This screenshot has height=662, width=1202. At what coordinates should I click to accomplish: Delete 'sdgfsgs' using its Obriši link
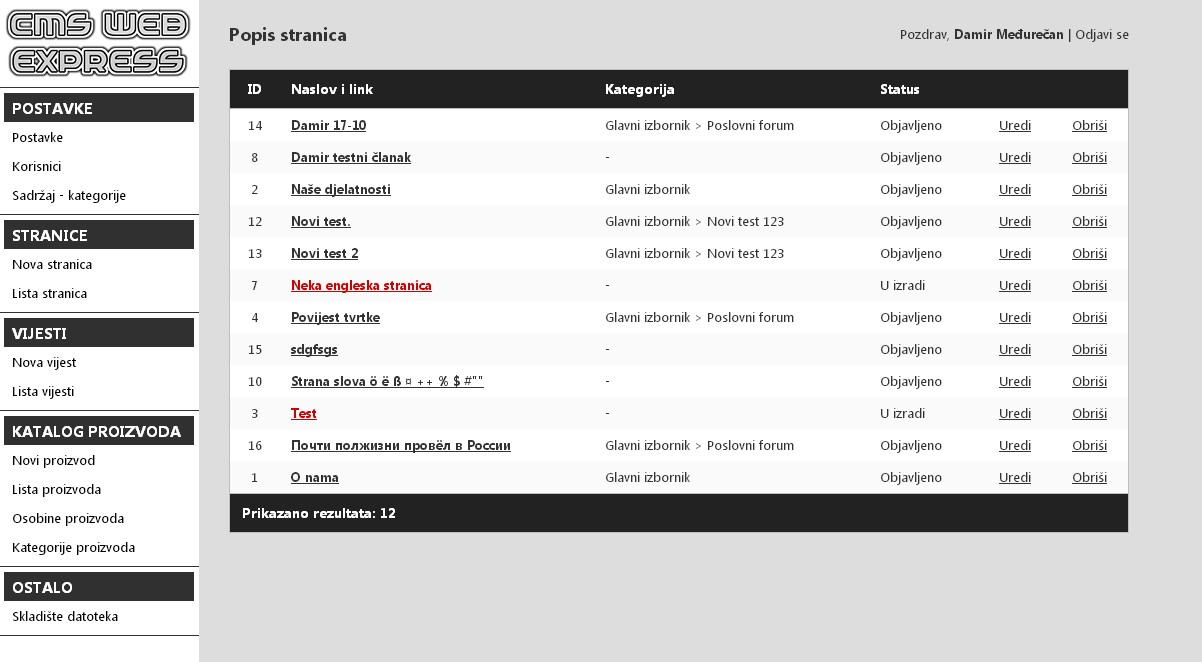point(1089,349)
